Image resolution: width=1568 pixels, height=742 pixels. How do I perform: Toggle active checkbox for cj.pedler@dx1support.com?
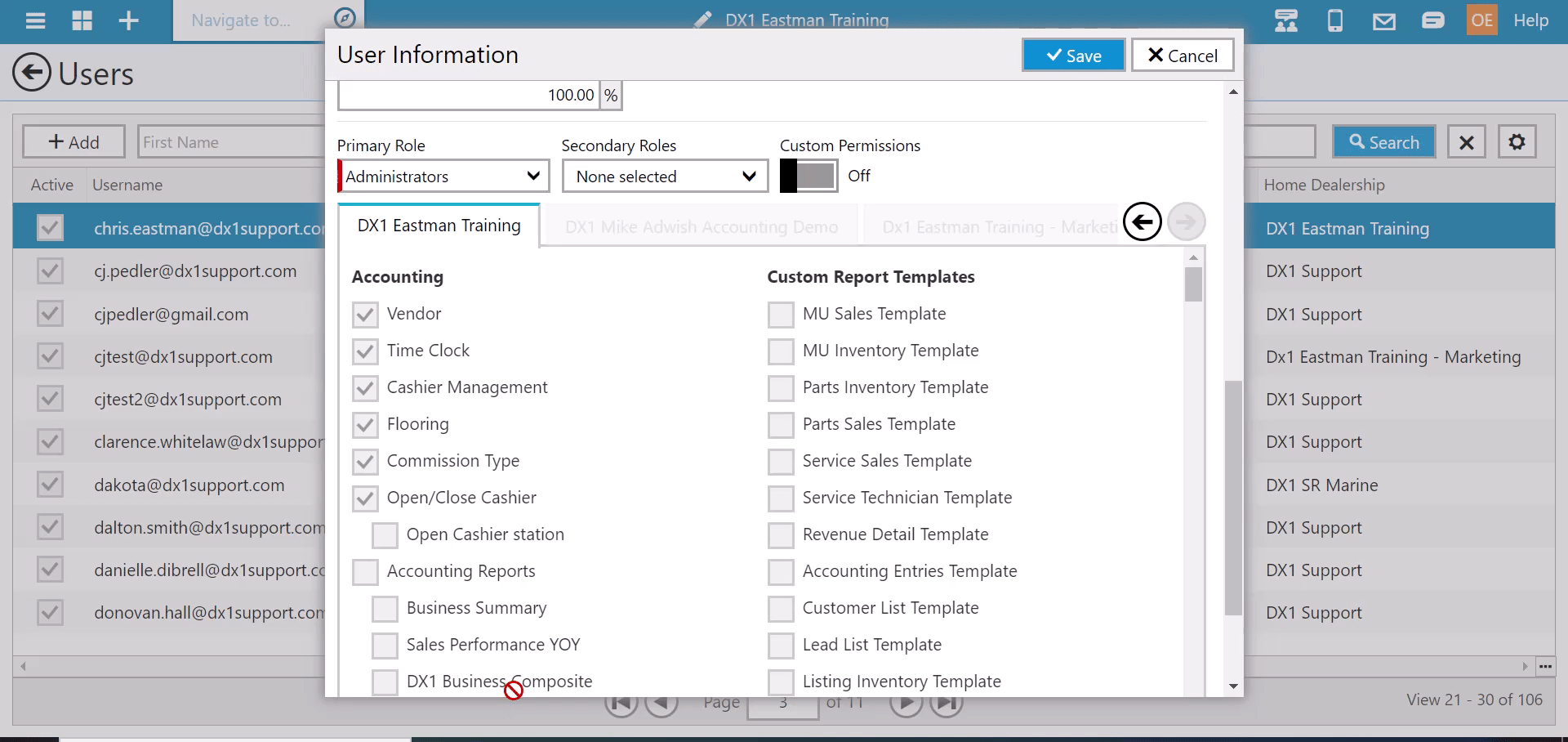click(x=50, y=270)
